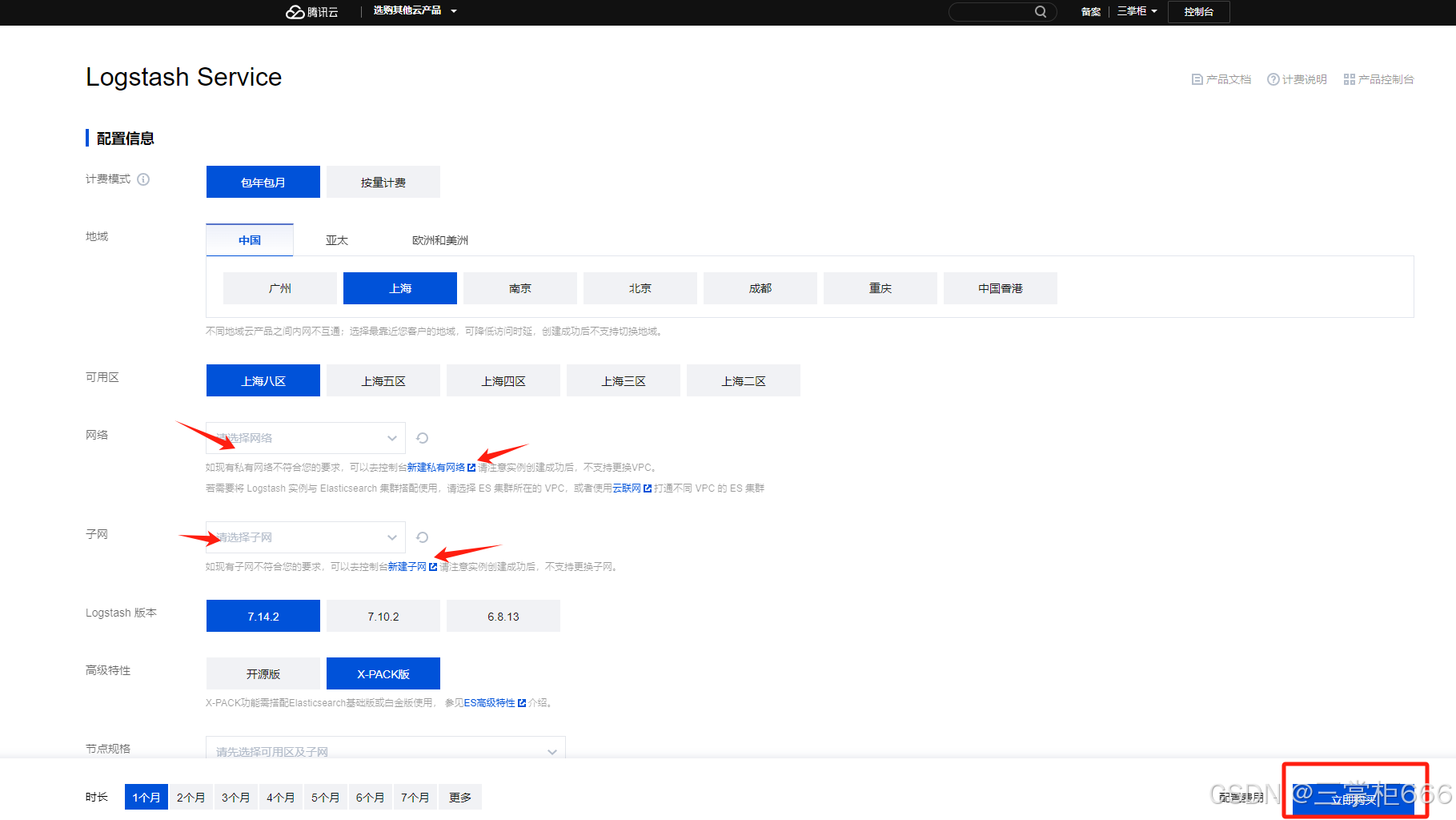Click the search magnifier icon
This screenshot has height=820, width=1456.
(1041, 11)
